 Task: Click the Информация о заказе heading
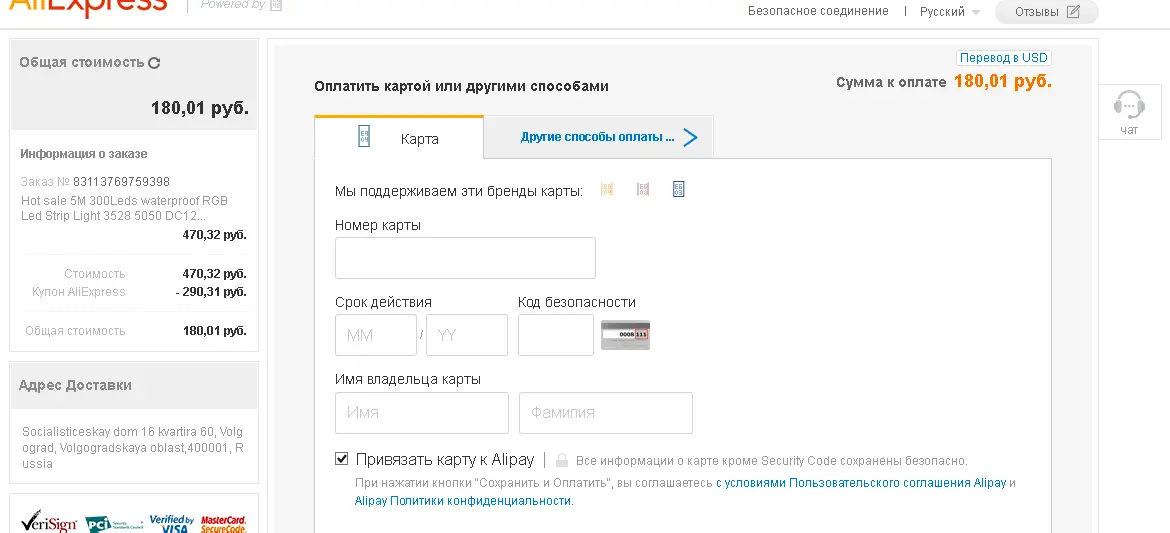(84, 154)
